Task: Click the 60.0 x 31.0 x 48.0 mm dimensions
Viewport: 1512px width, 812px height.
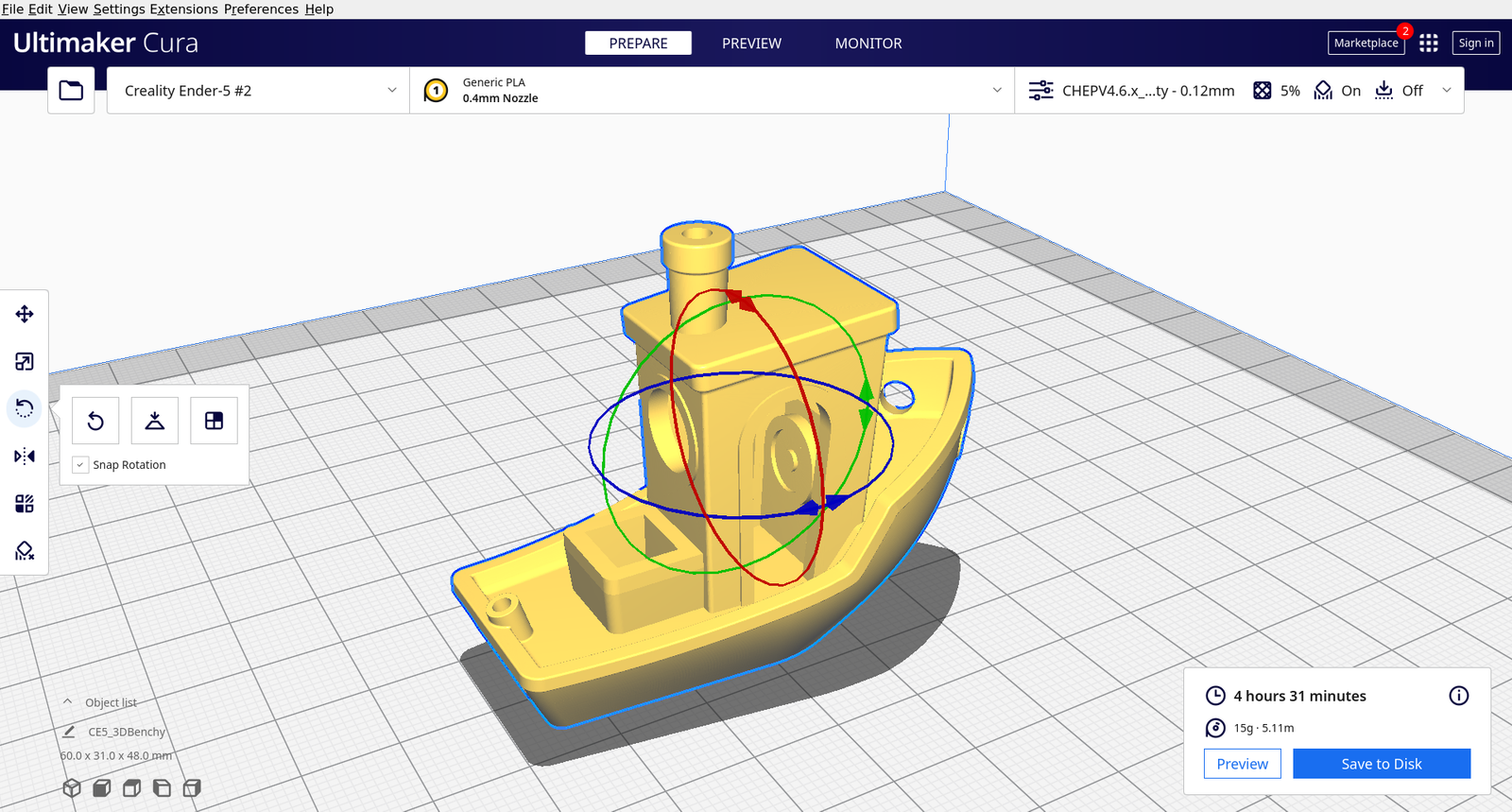Action: pos(116,755)
